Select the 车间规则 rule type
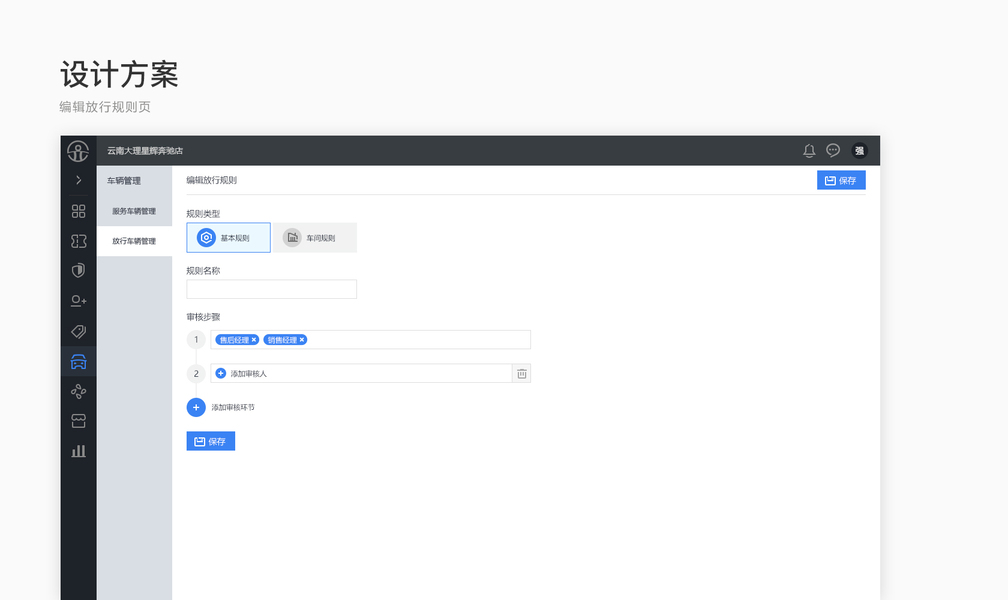 pyautogui.click(x=314, y=238)
